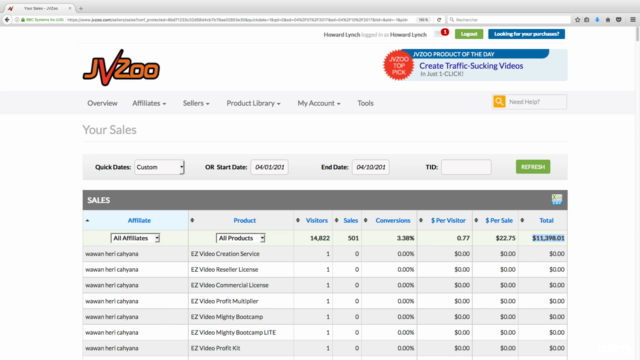Go back with the browser back arrow
The width and height of the screenshot is (640, 360).
[7, 20]
